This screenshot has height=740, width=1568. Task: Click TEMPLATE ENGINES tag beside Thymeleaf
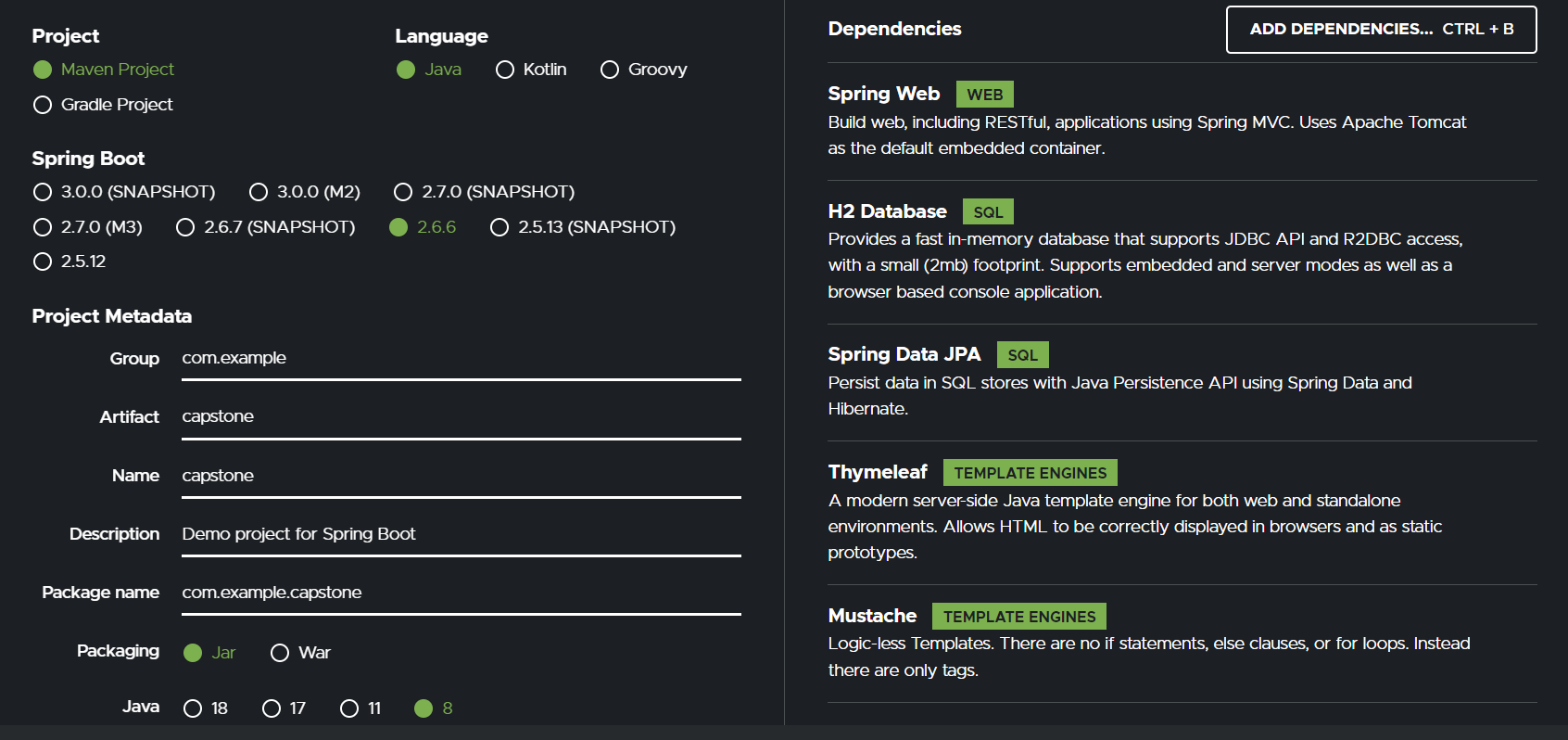coord(1030,473)
